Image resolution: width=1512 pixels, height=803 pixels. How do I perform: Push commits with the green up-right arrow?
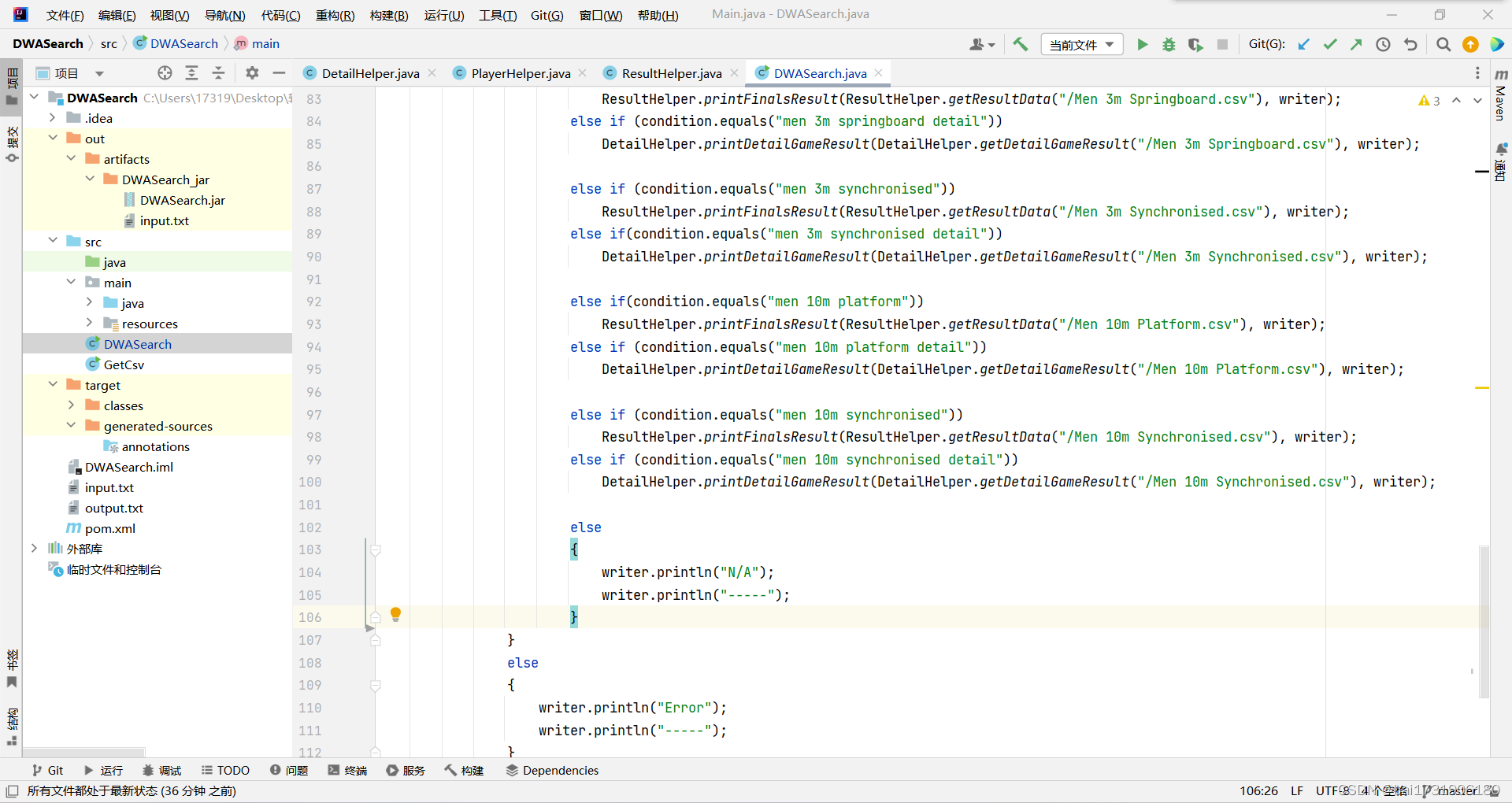tap(1356, 44)
